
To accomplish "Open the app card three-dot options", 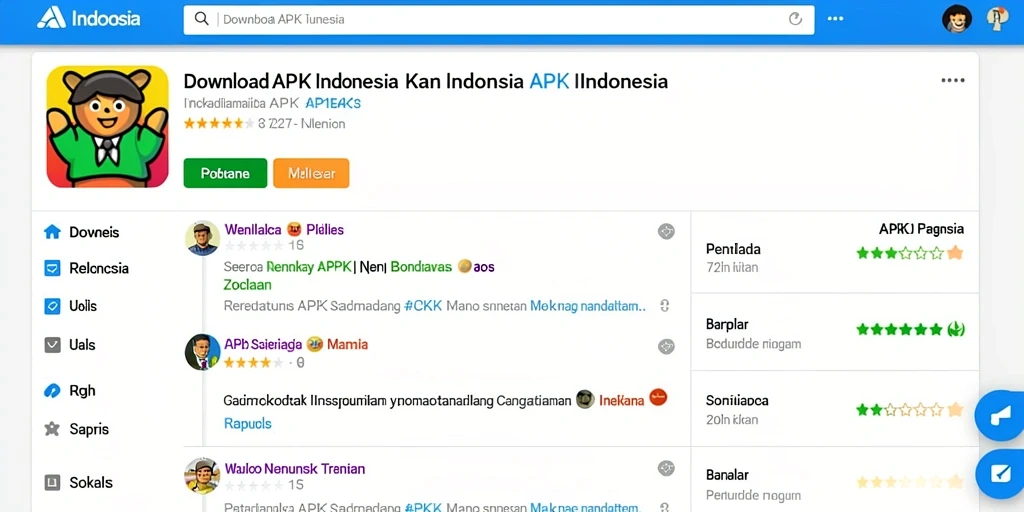I will coord(952,80).
